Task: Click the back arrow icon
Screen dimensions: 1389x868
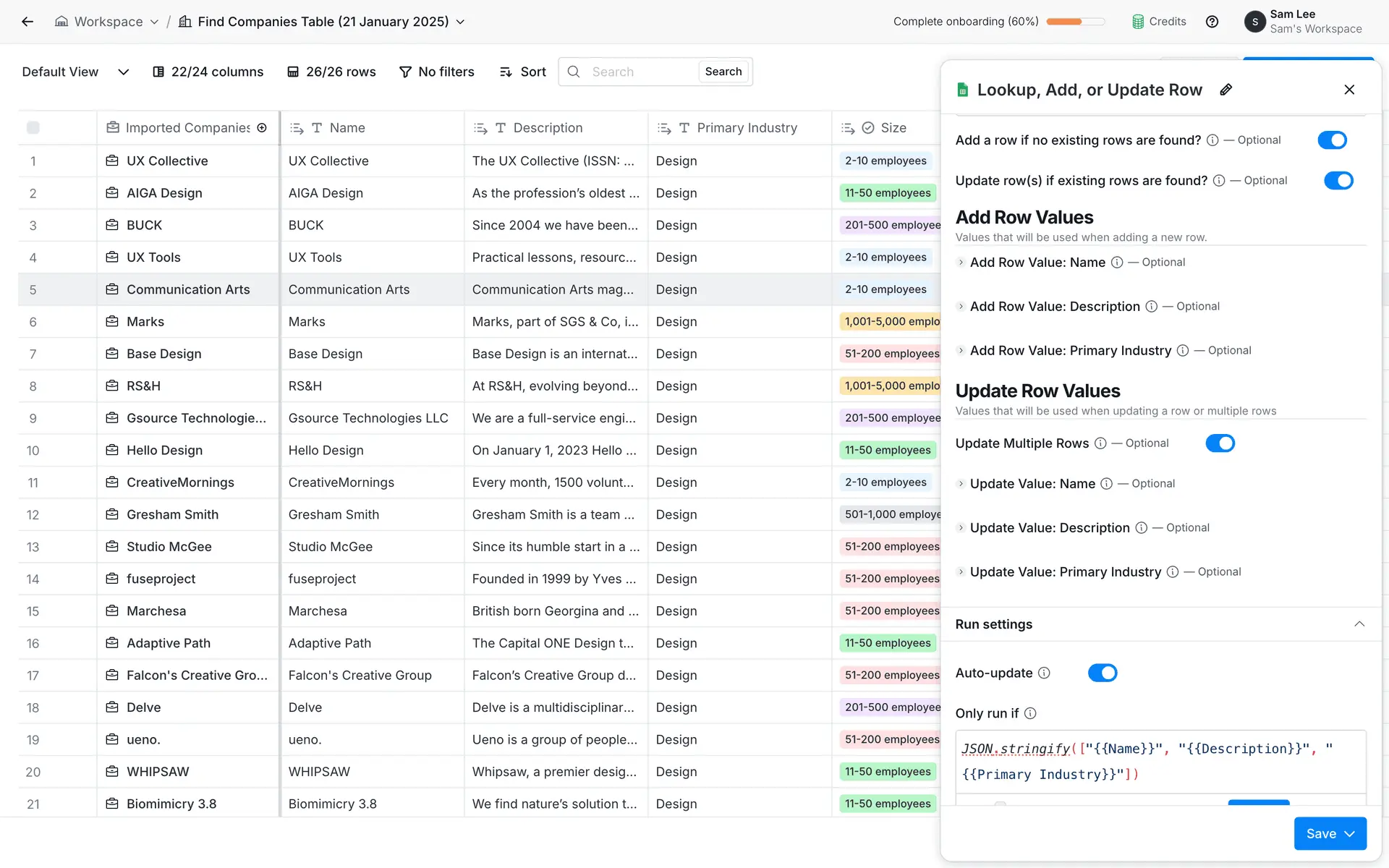Action: click(27, 22)
